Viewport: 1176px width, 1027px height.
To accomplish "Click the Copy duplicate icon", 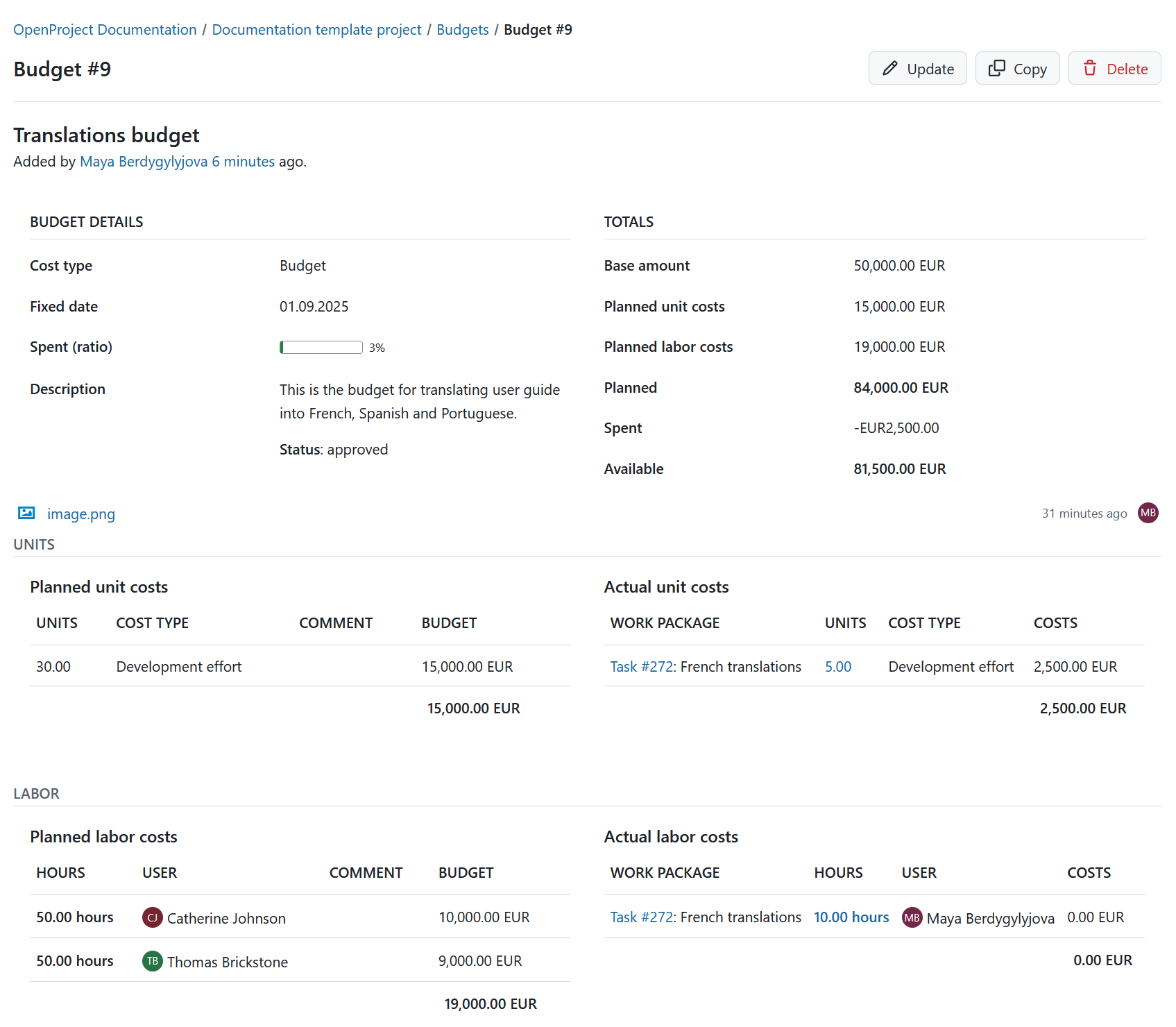I will (x=998, y=68).
